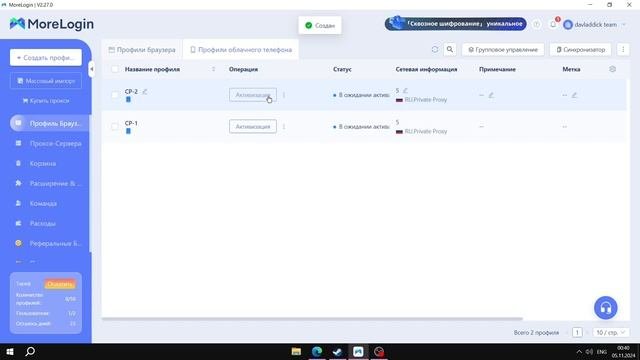Screen dimensions: 640x360
Task: Open Synchronizer button
Action: (580, 50)
